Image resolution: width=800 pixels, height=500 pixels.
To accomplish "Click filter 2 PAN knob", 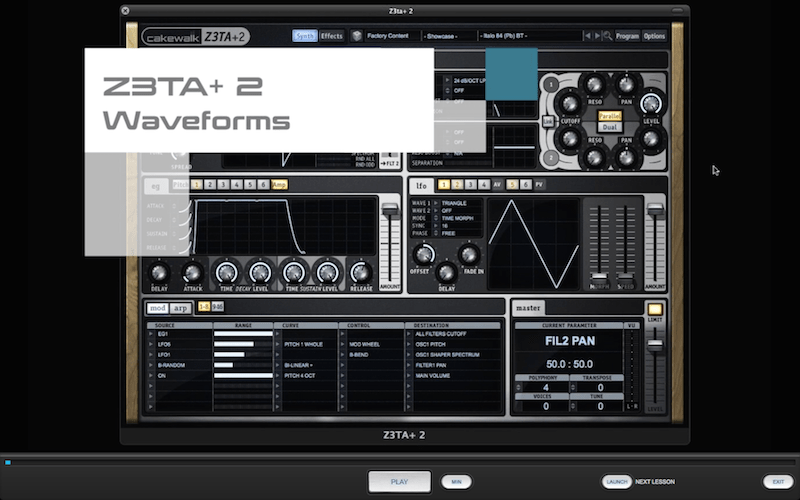I will pyautogui.click(x=626, y=158).
